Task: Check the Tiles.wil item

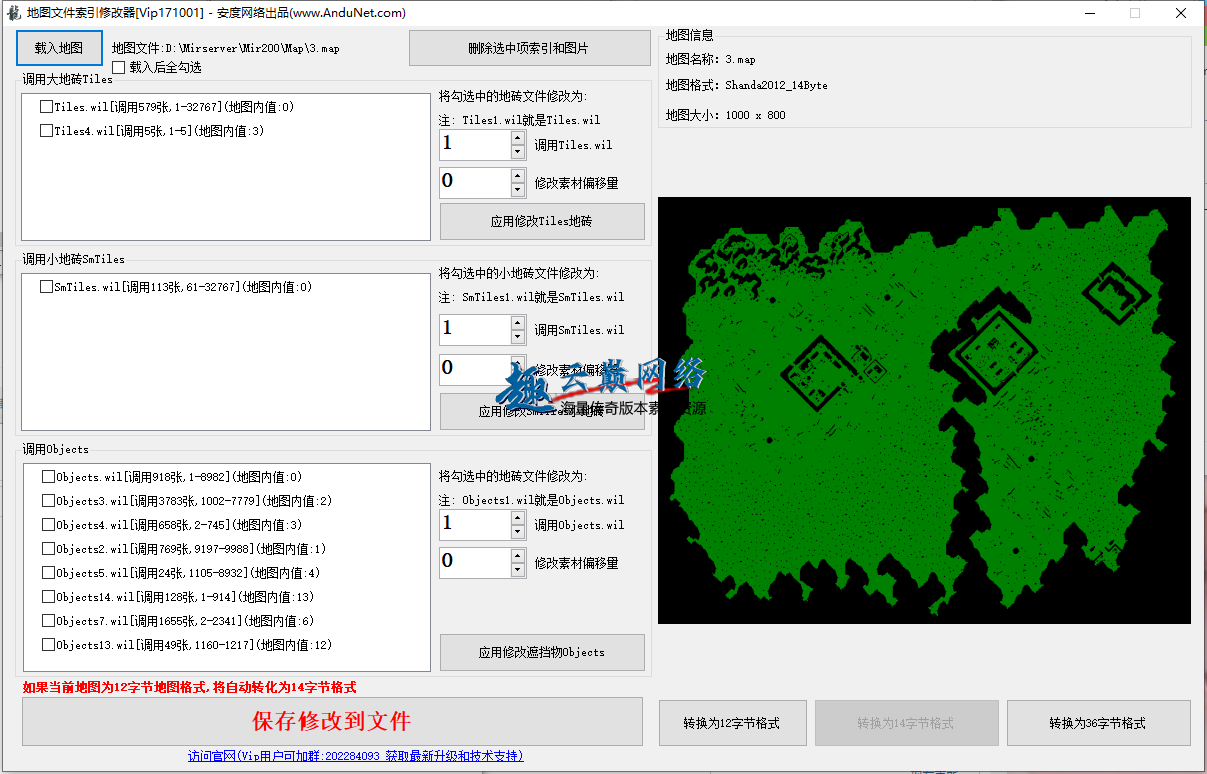Action: (x=46, y=107)
